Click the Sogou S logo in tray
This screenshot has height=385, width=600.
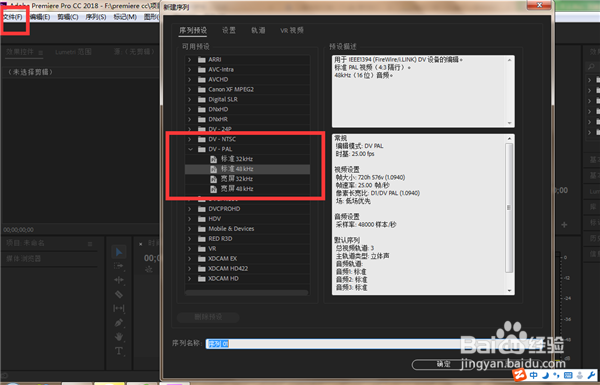pos(518,375)
